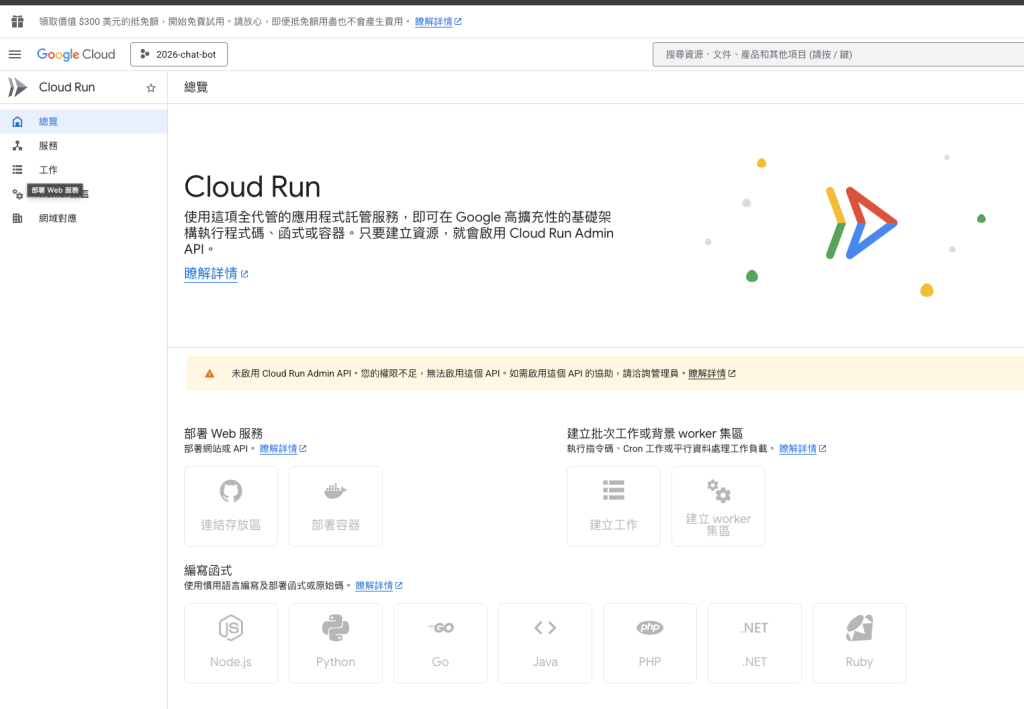
Task: Choose the Python function card
Action: click(x=336, y=643)
